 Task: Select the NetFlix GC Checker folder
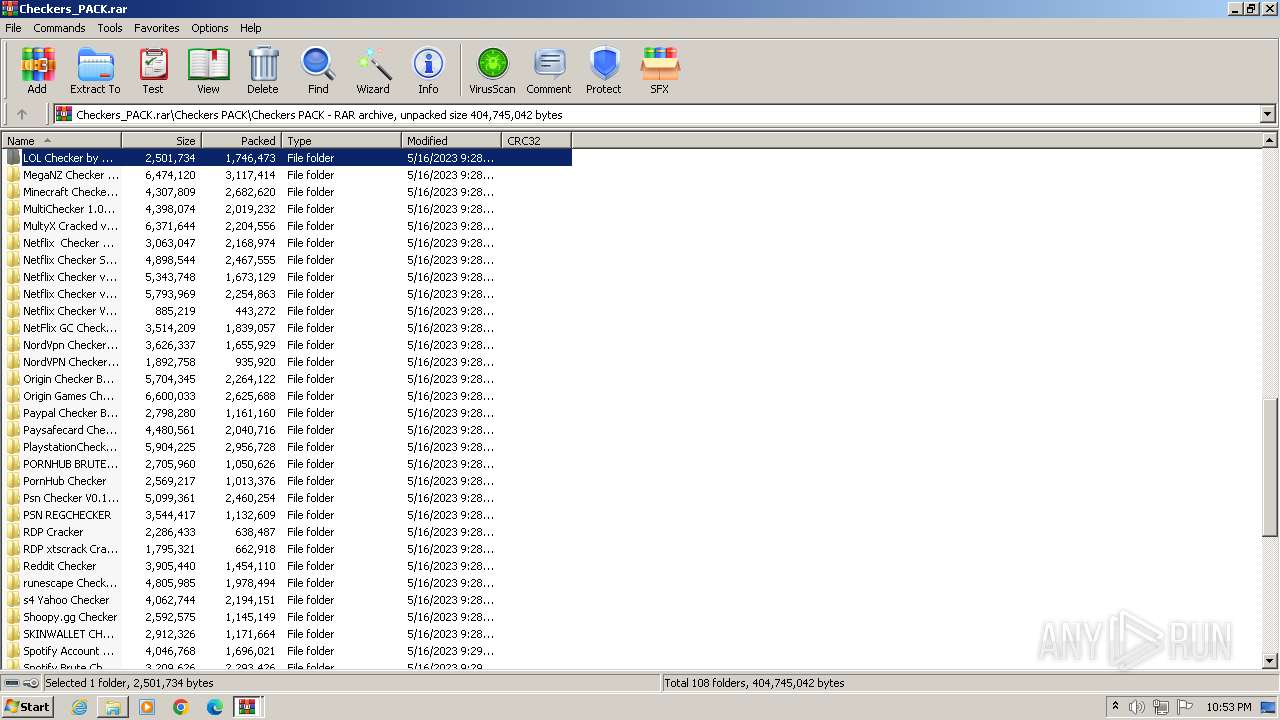[287, 328]
